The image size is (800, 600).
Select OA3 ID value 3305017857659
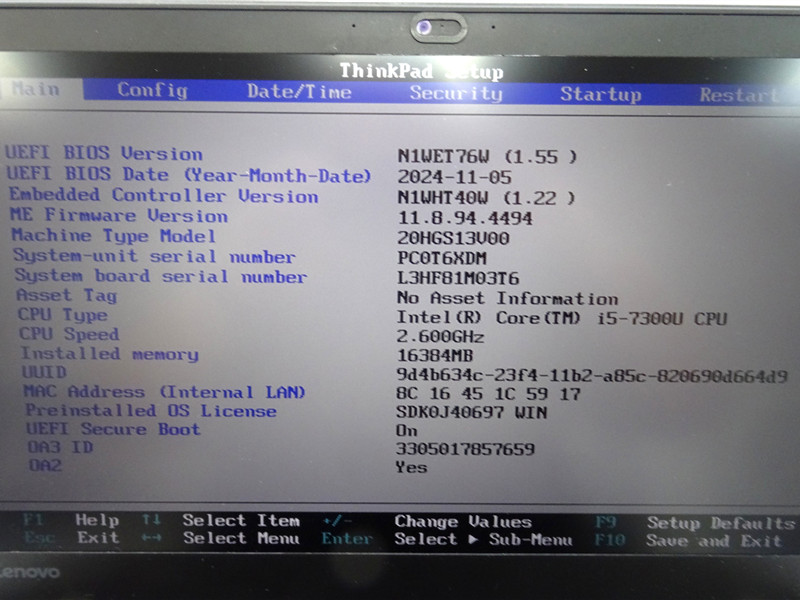(x=465, y=449)
